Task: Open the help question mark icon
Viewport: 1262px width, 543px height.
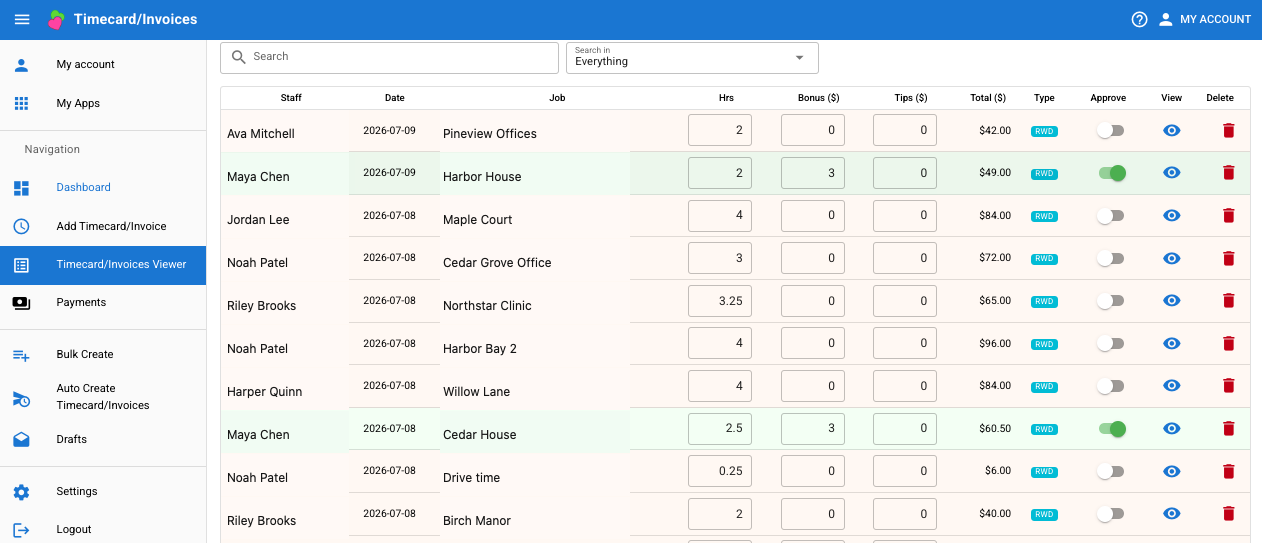Action: click(1139, 19)
